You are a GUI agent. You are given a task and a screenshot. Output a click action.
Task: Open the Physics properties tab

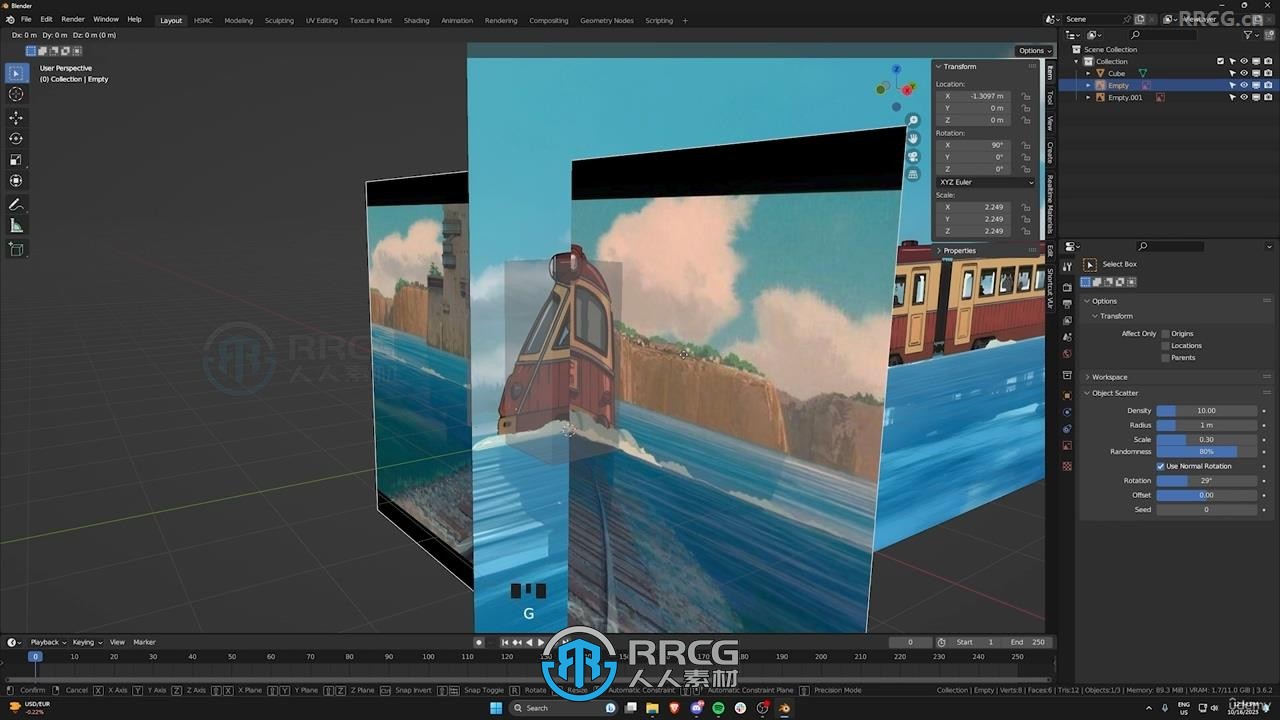click(x=1067, y=412)
